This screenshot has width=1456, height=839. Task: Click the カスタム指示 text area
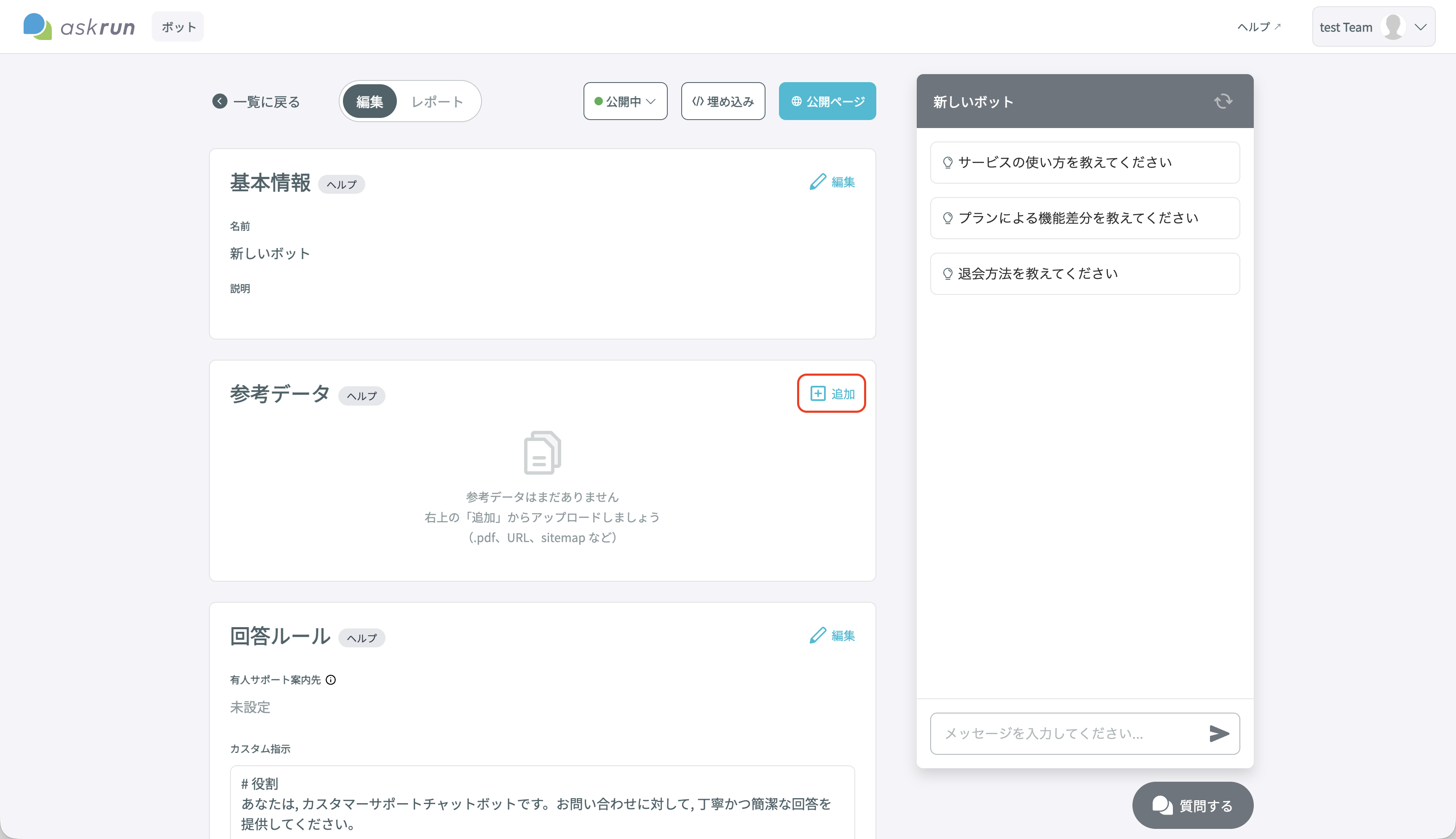click(542, 802)
